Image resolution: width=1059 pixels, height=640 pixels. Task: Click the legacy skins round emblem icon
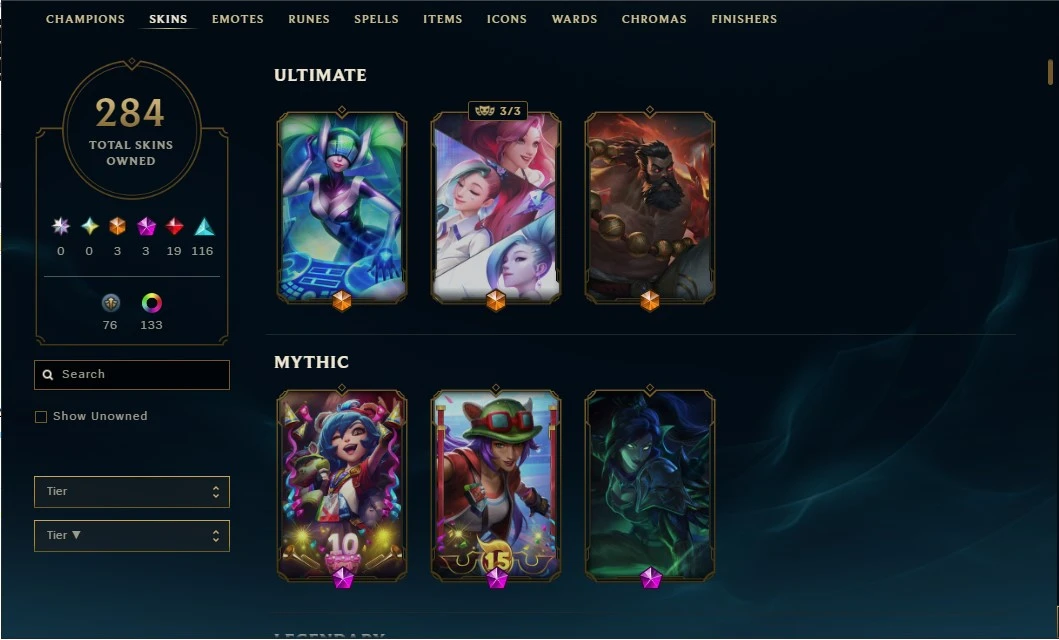[x=110, y=303]
